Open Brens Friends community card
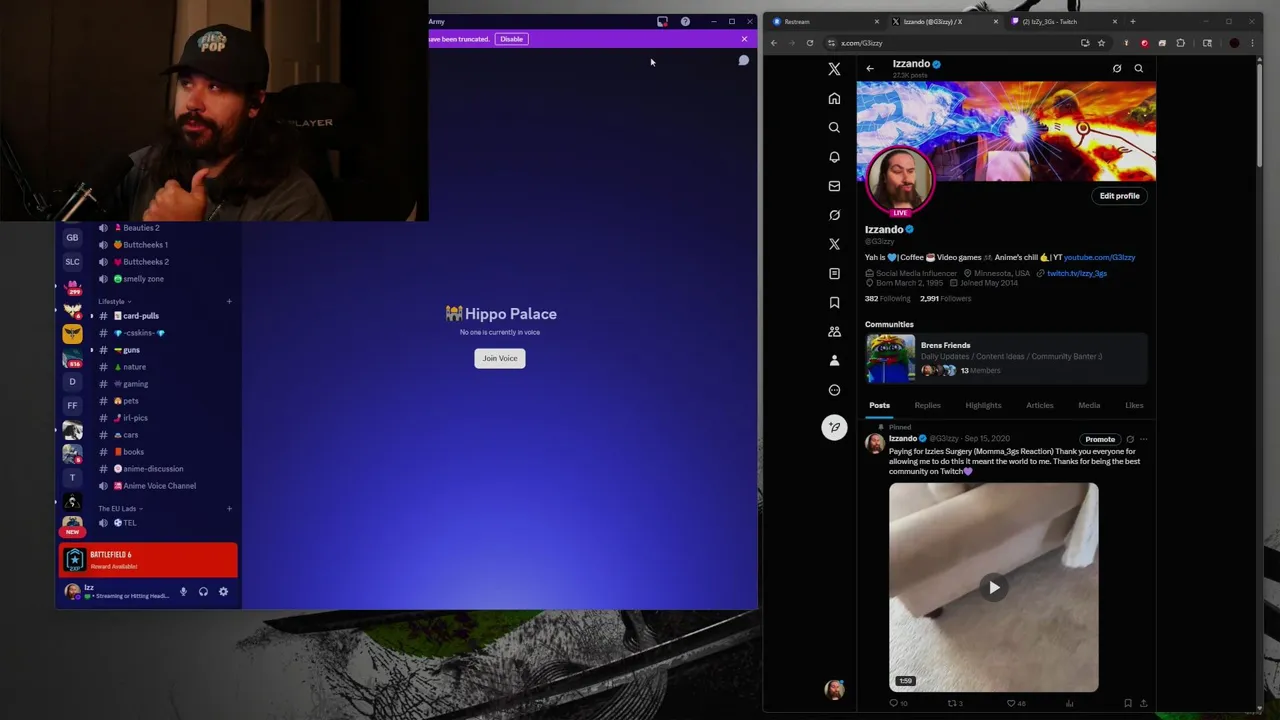 (1005, 358)
